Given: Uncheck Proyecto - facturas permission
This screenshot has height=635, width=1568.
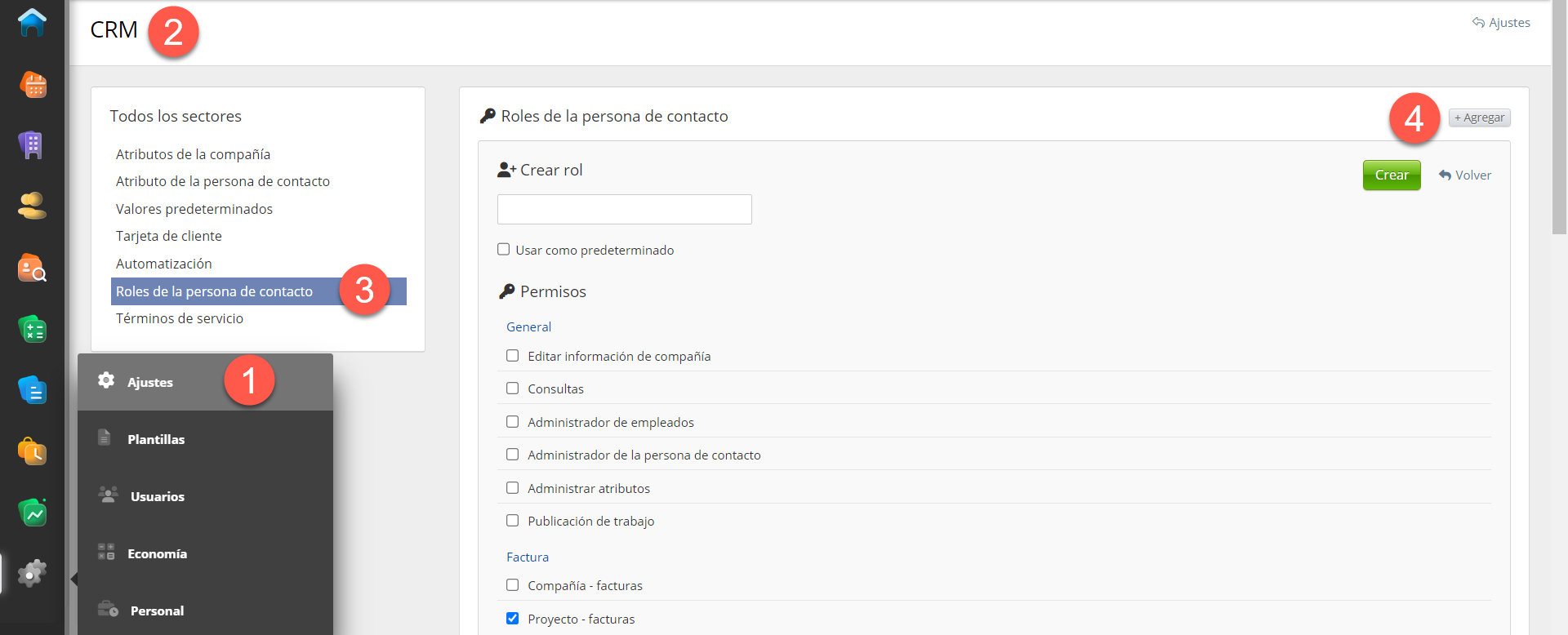Looking at the screenshot, I should (513, 619).
